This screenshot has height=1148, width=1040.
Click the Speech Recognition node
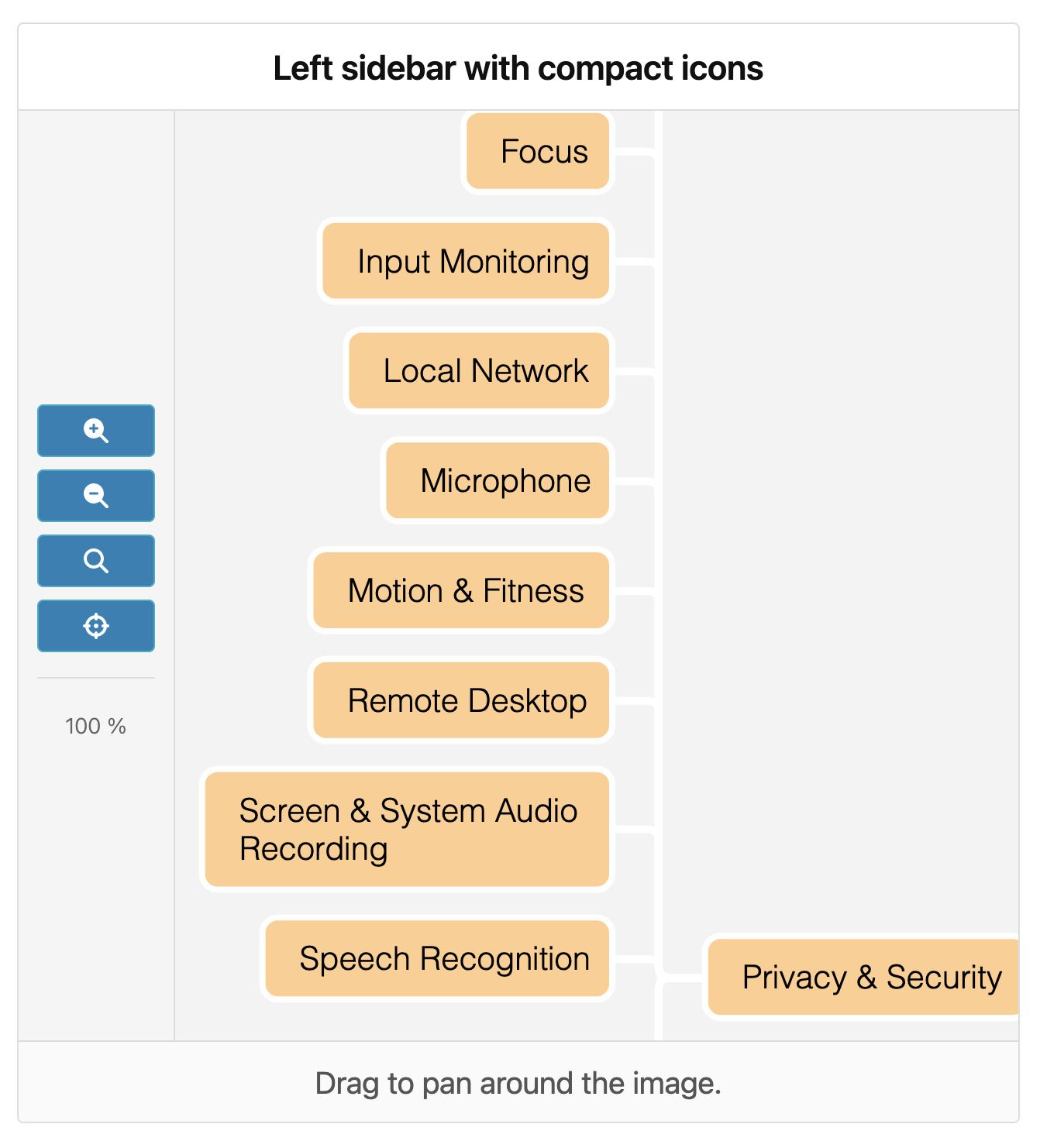pyautogui.click(x=437, y=959)
